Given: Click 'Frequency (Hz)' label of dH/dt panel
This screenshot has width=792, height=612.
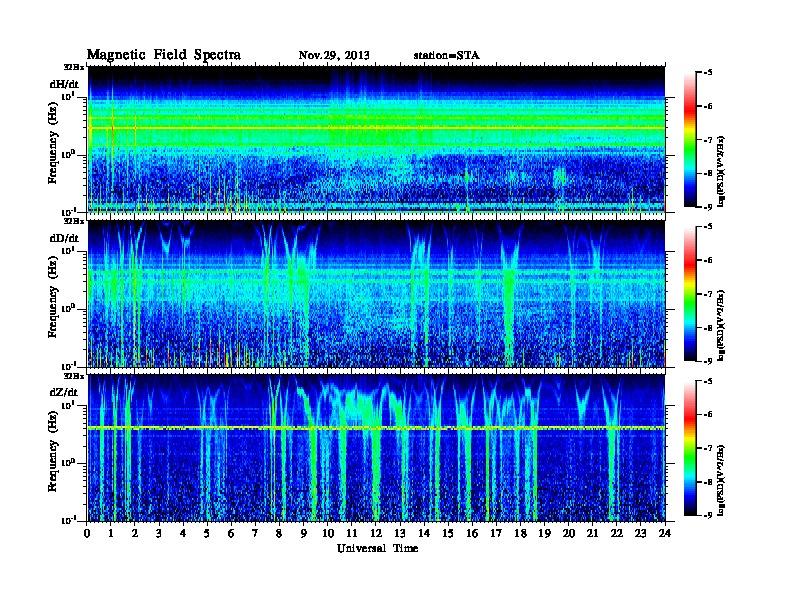Looking at the screenshot, I should [53, 145].
